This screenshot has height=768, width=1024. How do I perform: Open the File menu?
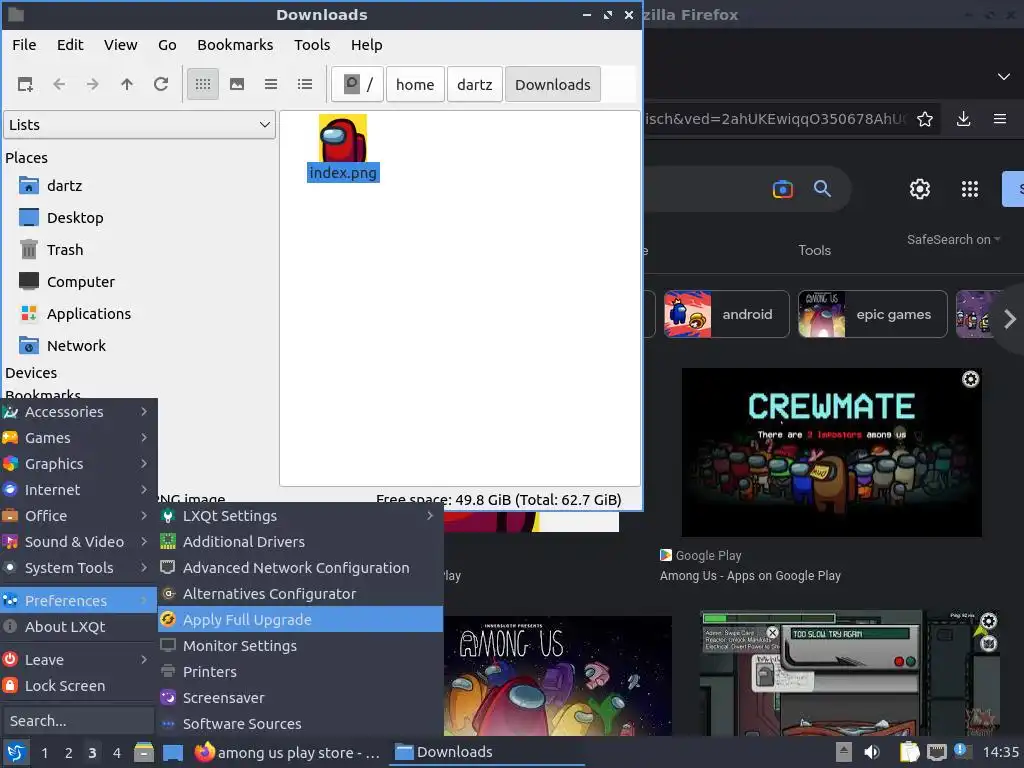pos(24,45)
